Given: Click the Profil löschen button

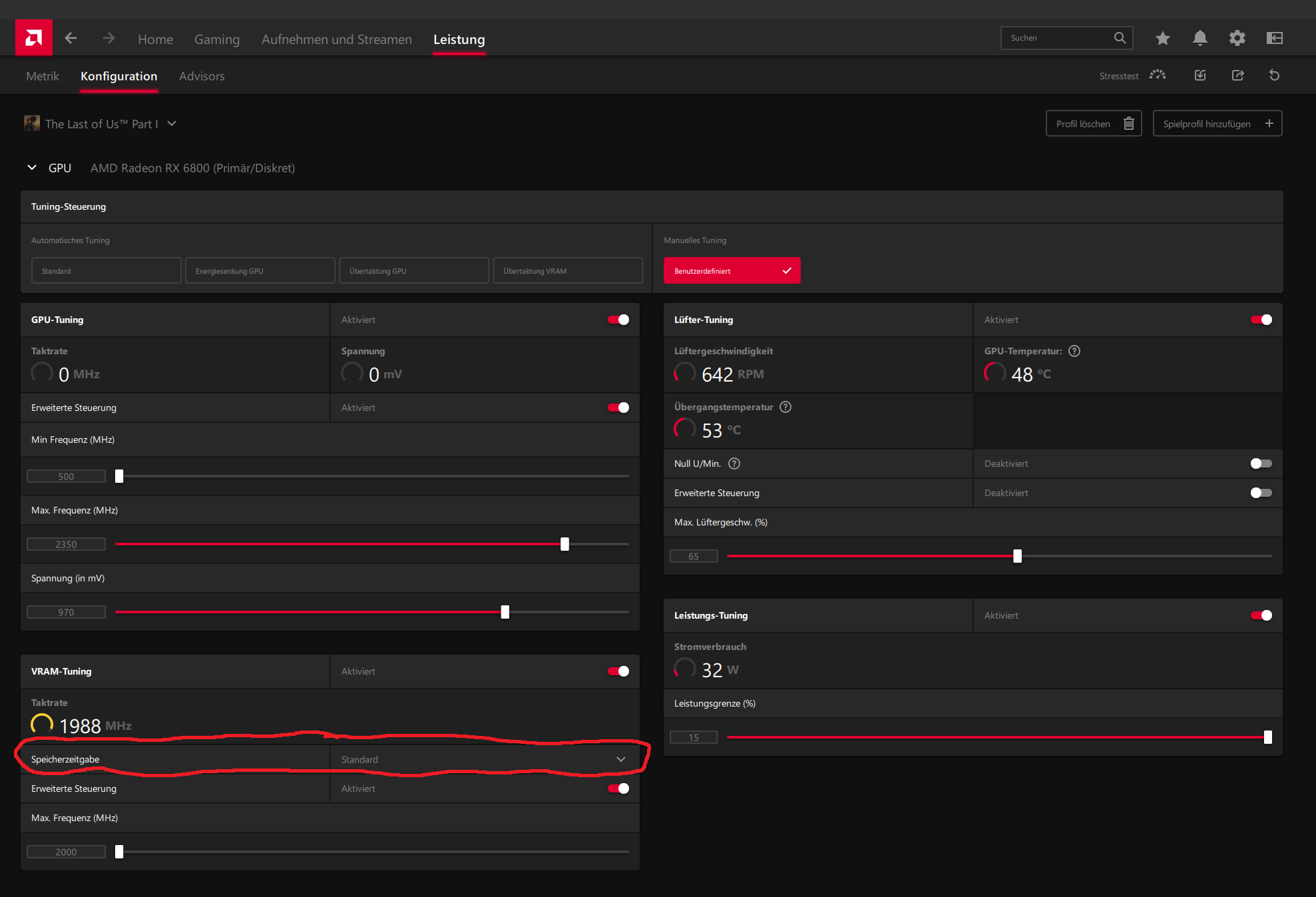Looking at the screenshot, I should click(1091, 124).
